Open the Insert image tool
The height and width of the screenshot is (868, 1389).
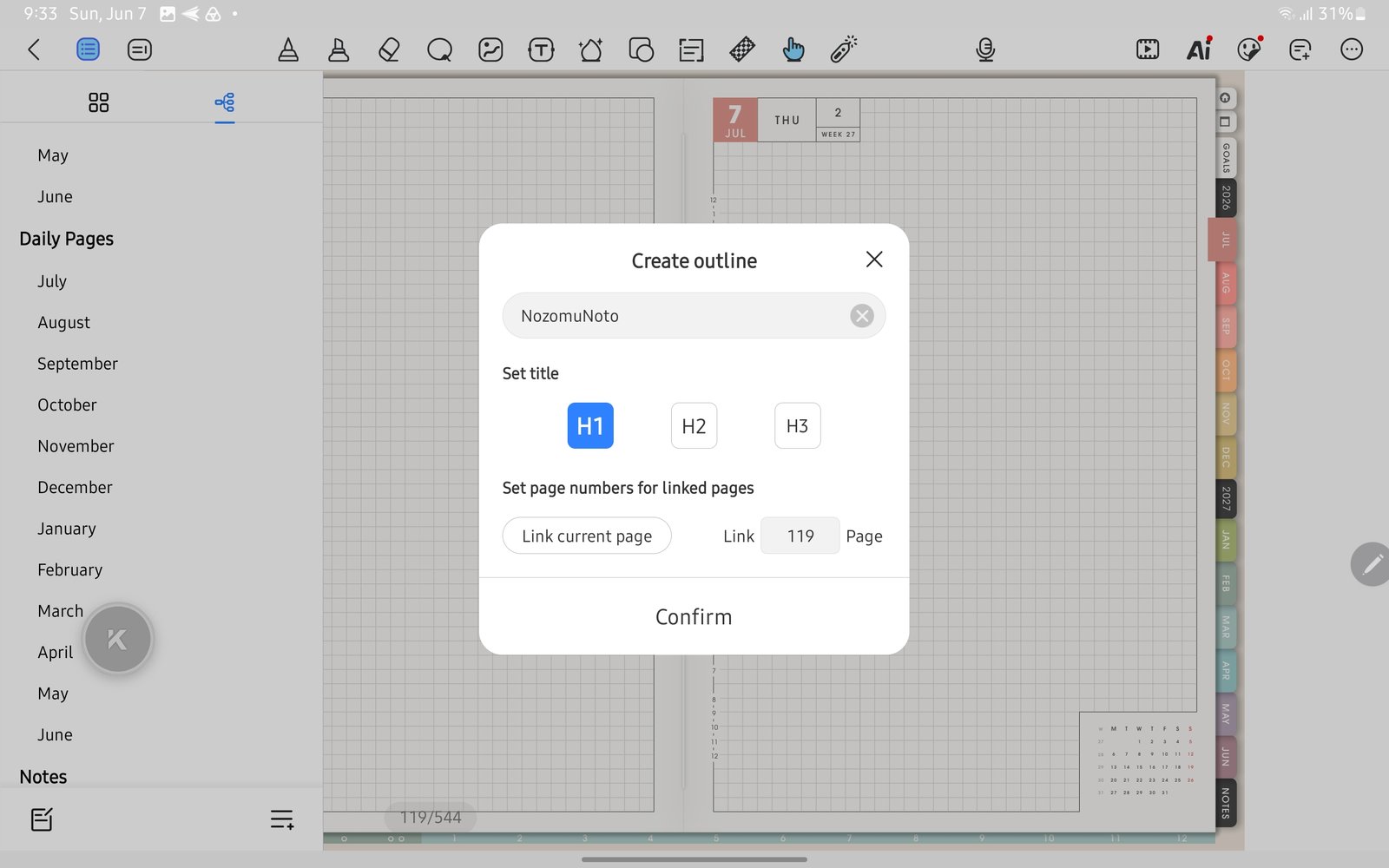pyautogui.click(x=490, y=49)
